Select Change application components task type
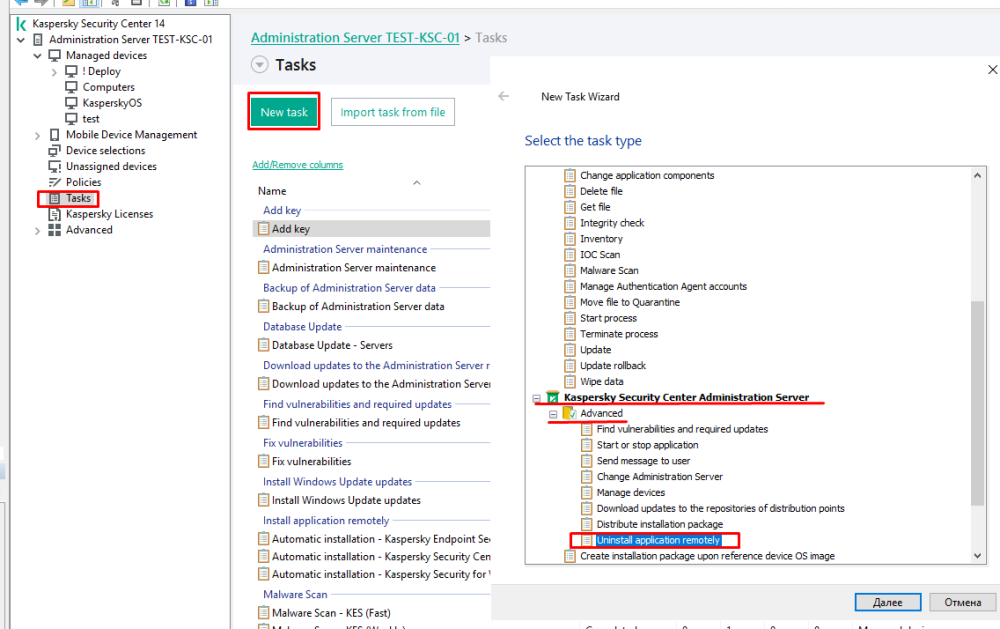The image size is (1000, 629). (x=647, y=175)
